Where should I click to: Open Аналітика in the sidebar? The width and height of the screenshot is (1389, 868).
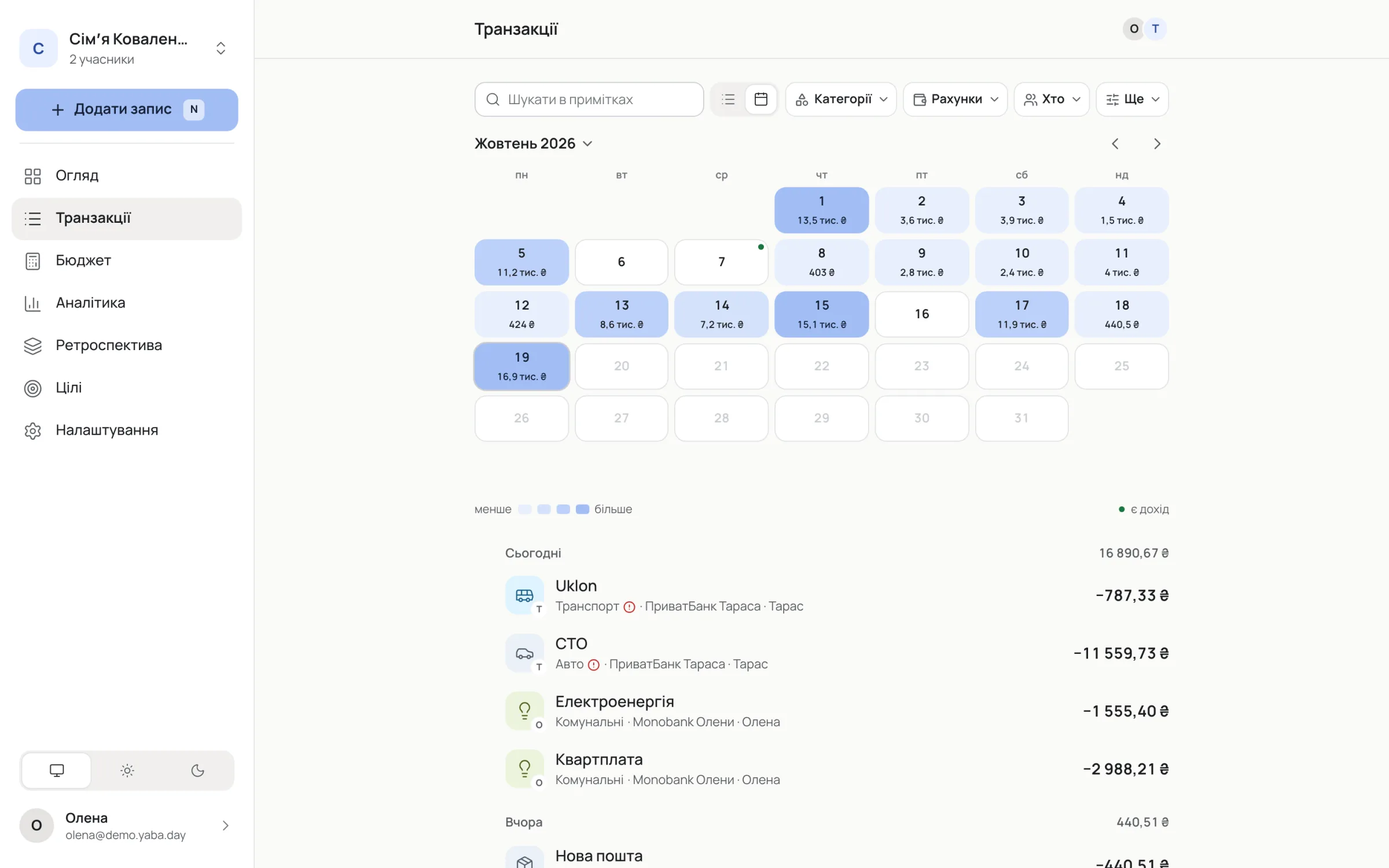coord(126,303)
